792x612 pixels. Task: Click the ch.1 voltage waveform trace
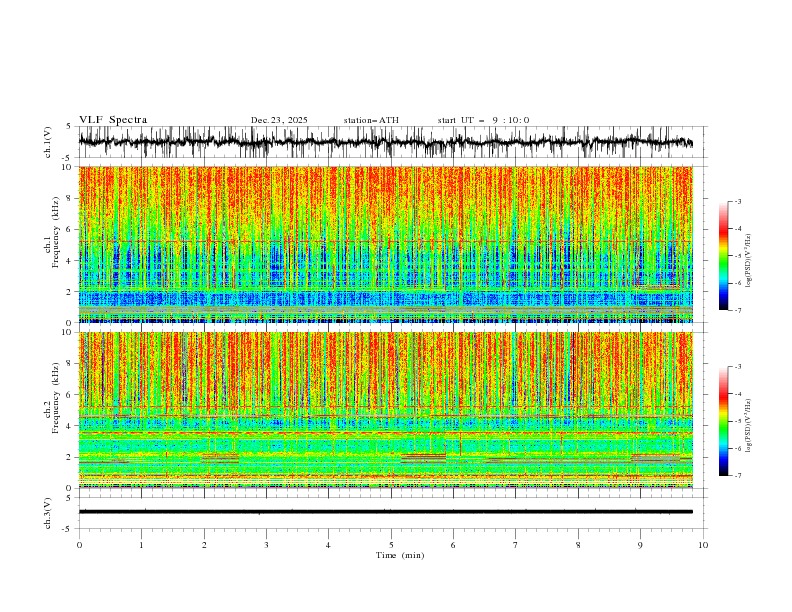coord(385,142)
